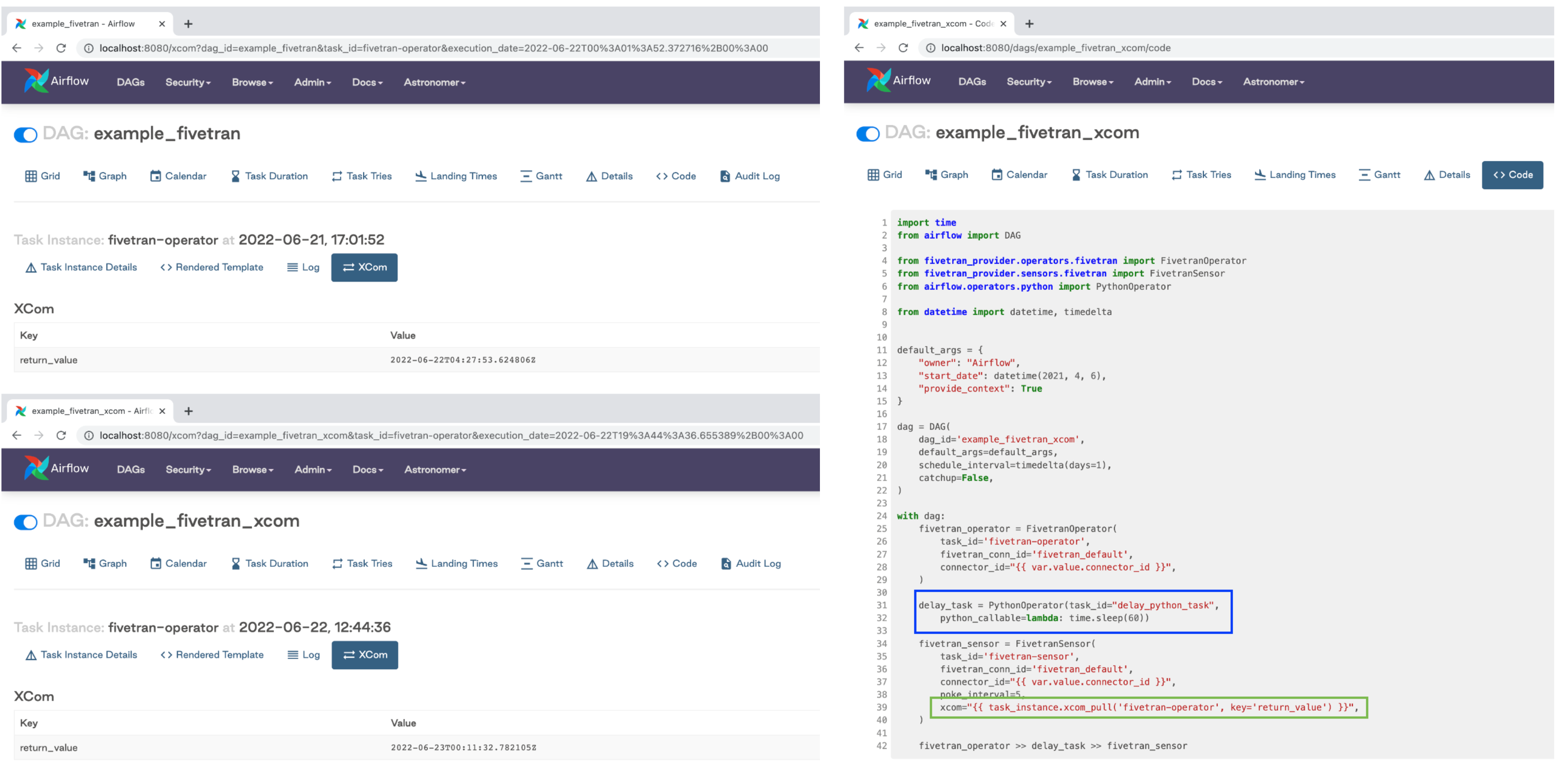The width and height of the screenshot is (1568, 777).
Task: Click the Grid icon in example_fivetran DAG
Action: [x=31, y=176]
